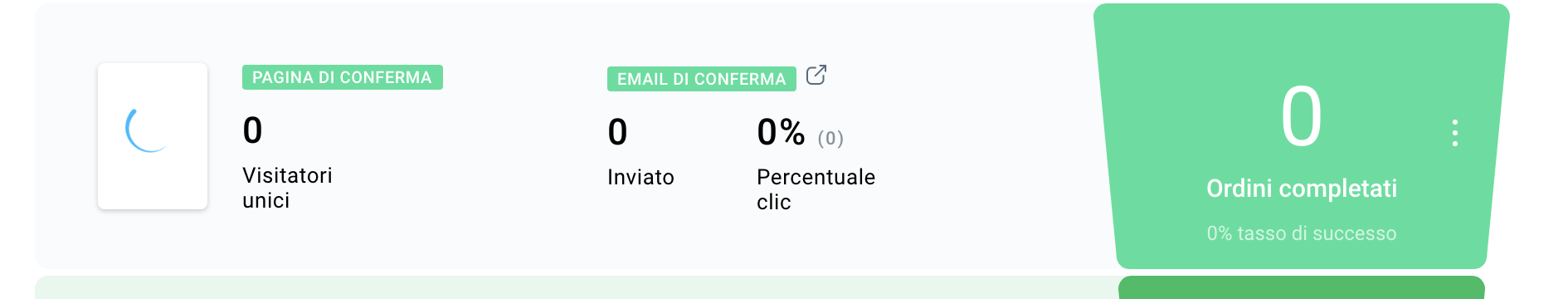Click the Inviato label
1568x299 pixels.
(x=640, y=177)
